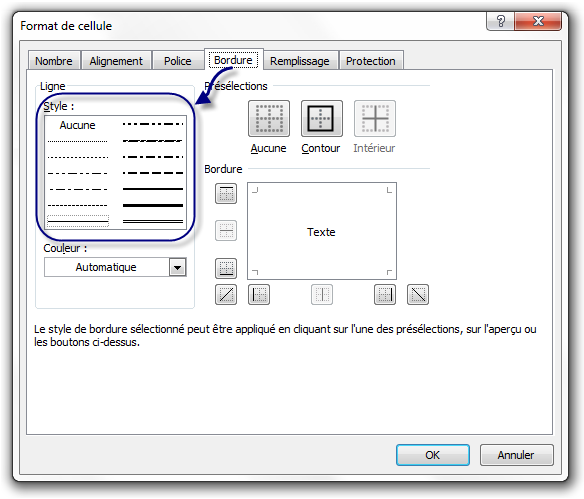Screen dimensions: 584x499
Task: Apply the Aucune preset to remove all borders
Action: pos(269,118)
